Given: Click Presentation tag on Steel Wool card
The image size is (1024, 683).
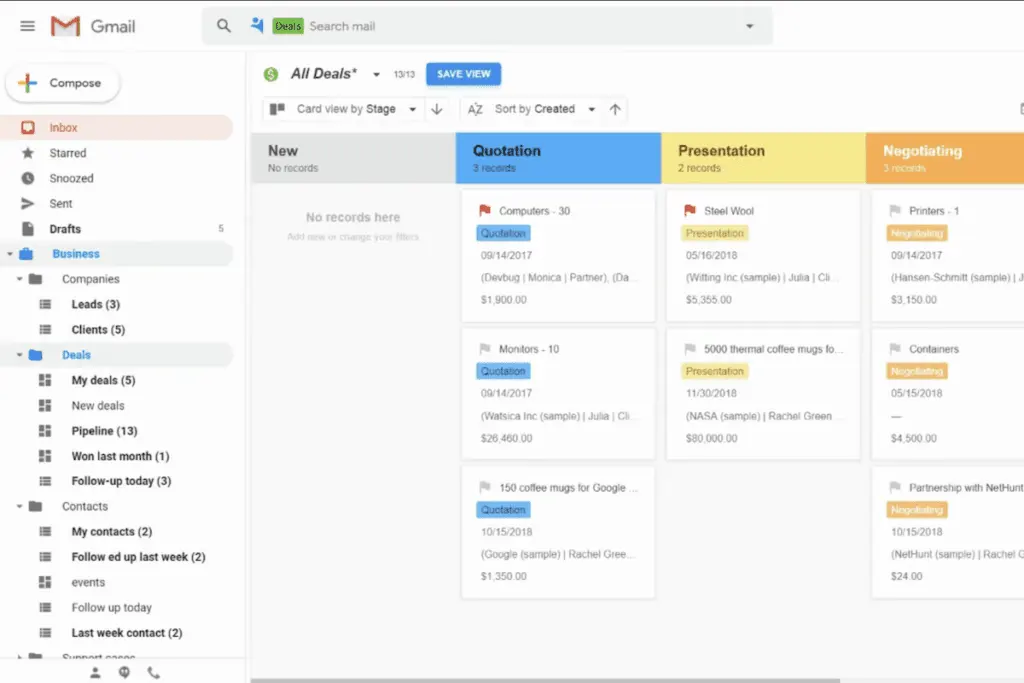Looking at the screenshot, I should [714, 233].
